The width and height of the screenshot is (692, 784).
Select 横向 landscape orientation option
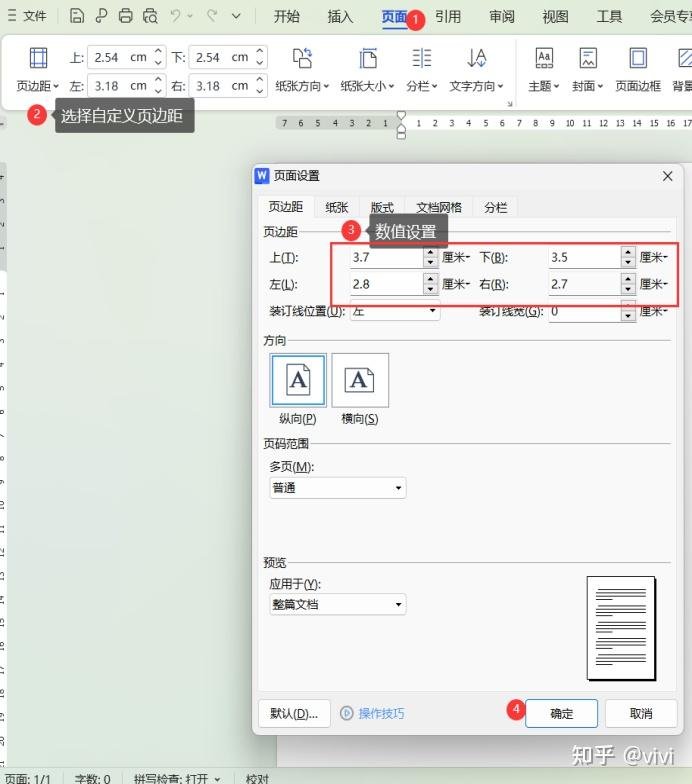(x=360, y=381)
